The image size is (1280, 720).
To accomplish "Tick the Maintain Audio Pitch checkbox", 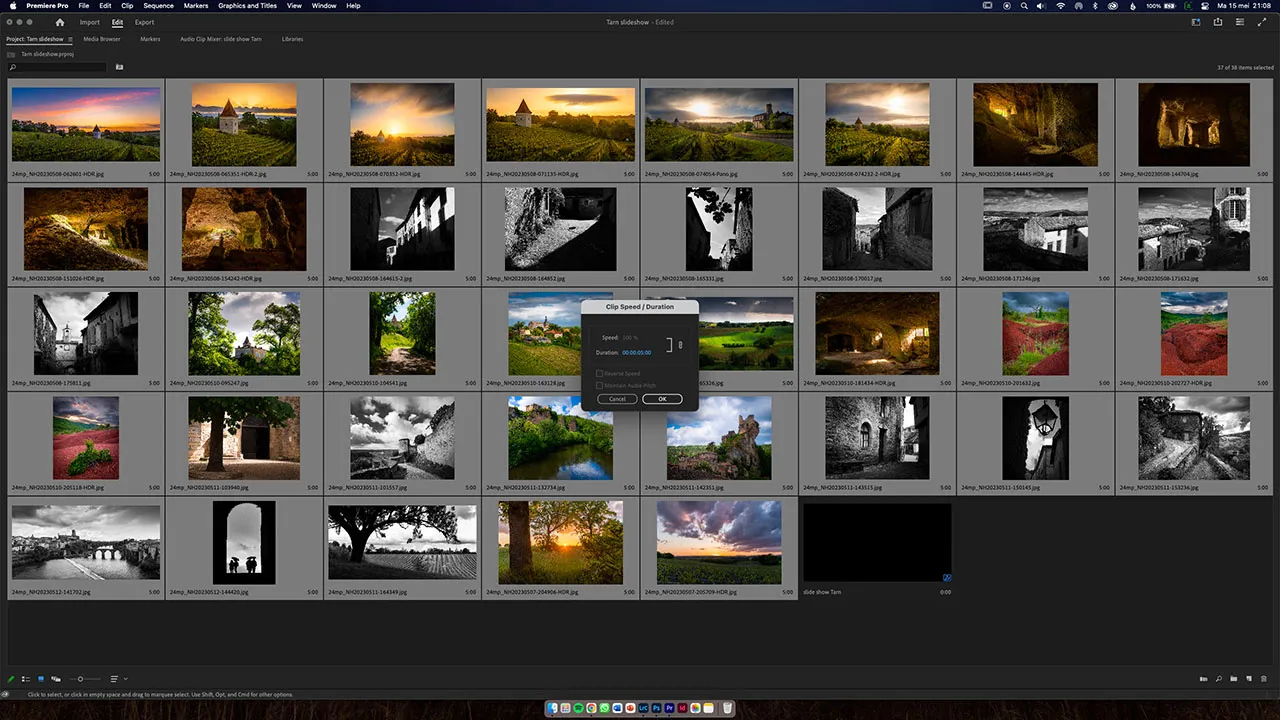I will pos(599,385).
